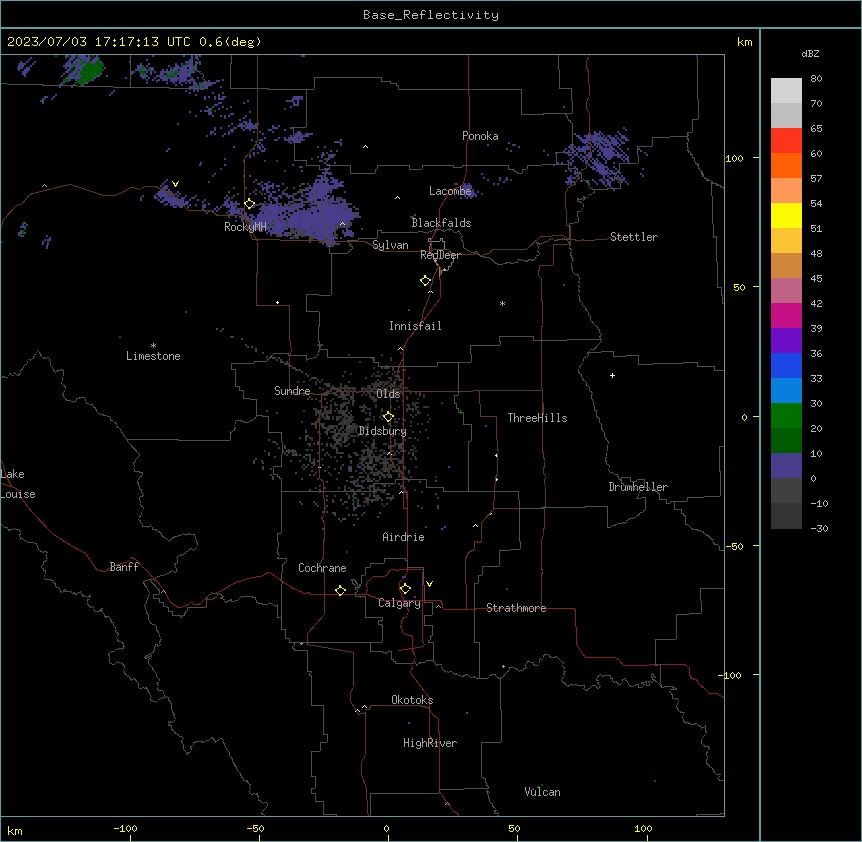Viewport: 862px width, 842px height.
Task: Click the yellow V marker northwest of RockyMH
Action: [175, 184]
